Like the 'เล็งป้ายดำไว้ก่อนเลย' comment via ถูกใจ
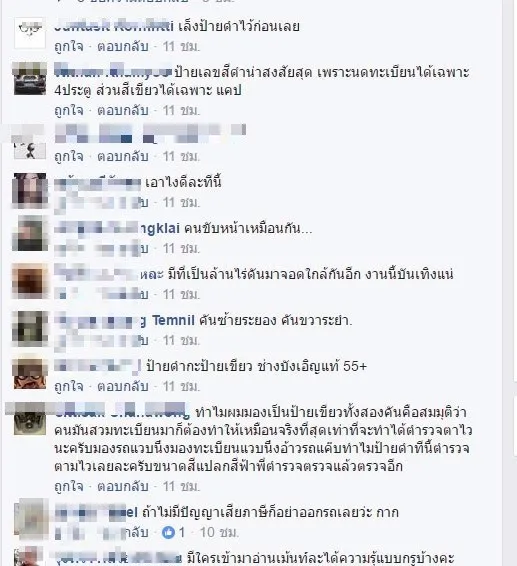Image resolution: width=517 pixels, height=566 pixels. pos(69,47)
